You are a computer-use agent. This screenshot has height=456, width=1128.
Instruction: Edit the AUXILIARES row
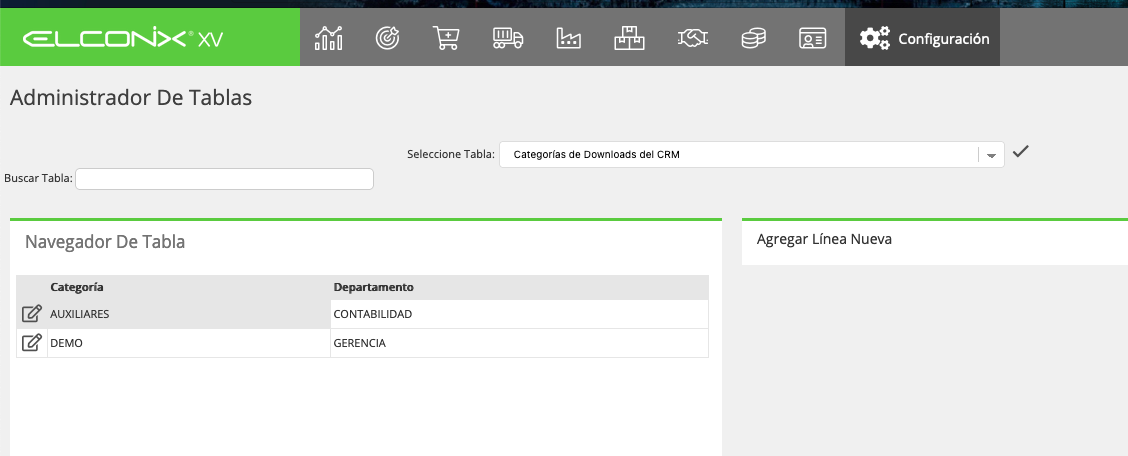coord(32,314)
